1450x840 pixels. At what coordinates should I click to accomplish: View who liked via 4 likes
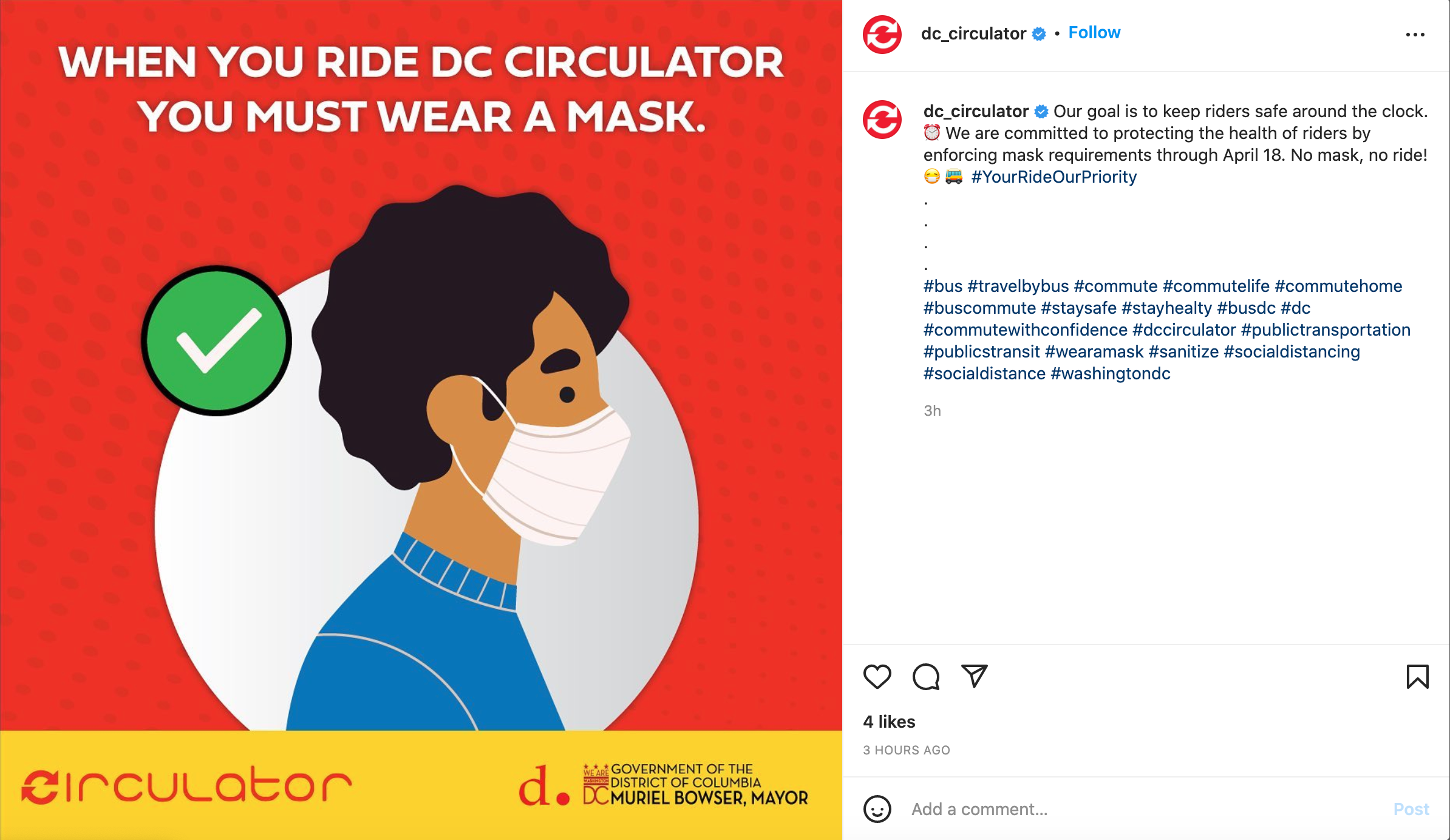coord(889,722)
